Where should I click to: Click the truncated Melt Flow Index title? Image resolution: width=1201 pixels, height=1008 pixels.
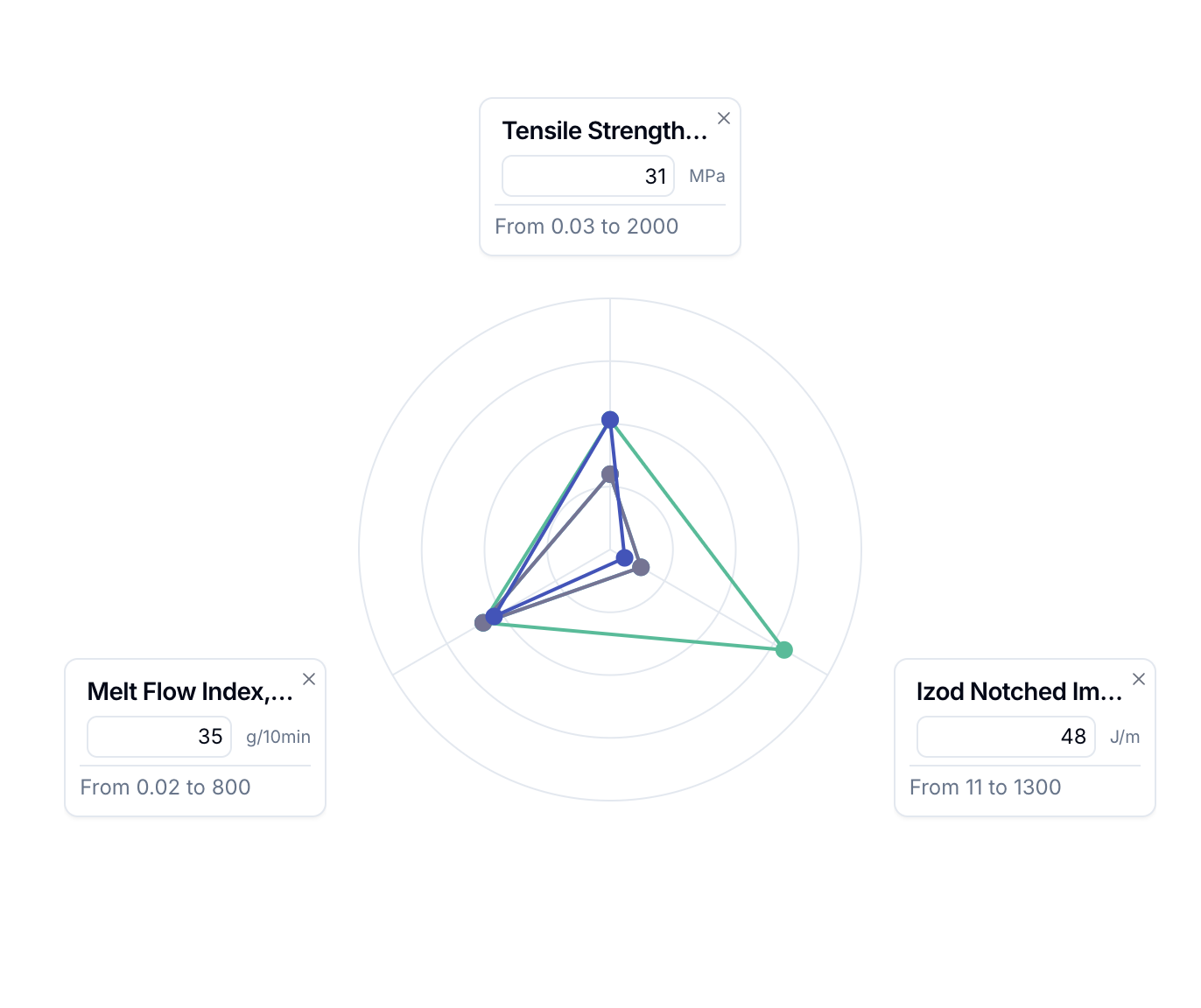coord(189,691)
